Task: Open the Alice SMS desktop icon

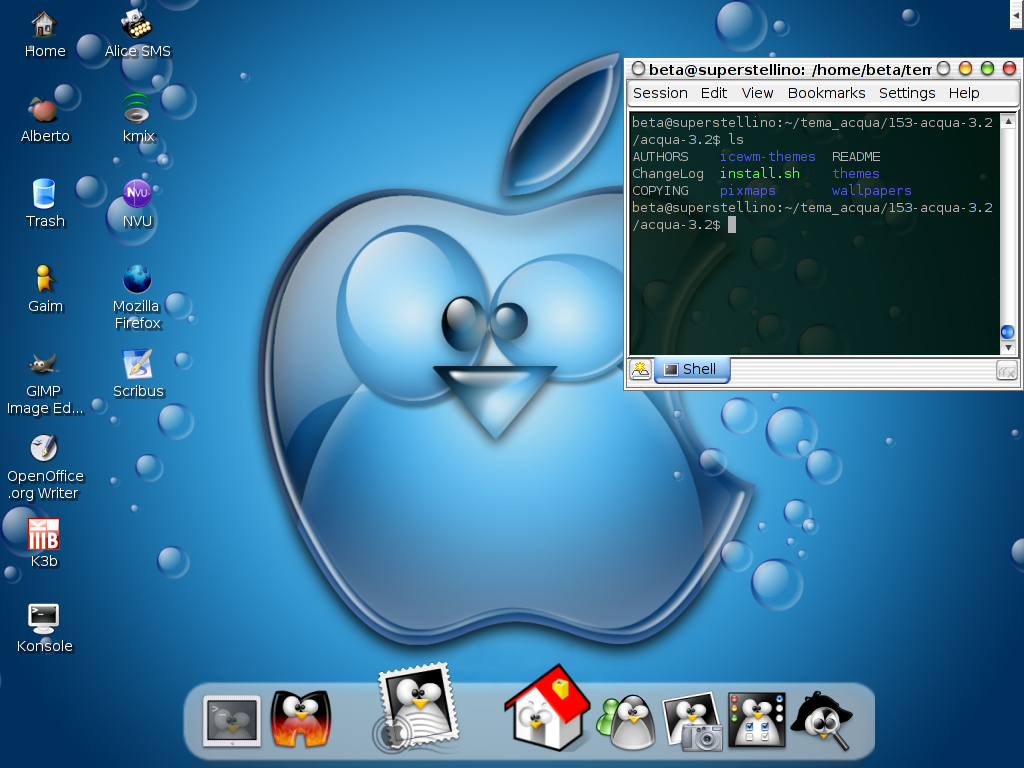Action: pos(137,24)
